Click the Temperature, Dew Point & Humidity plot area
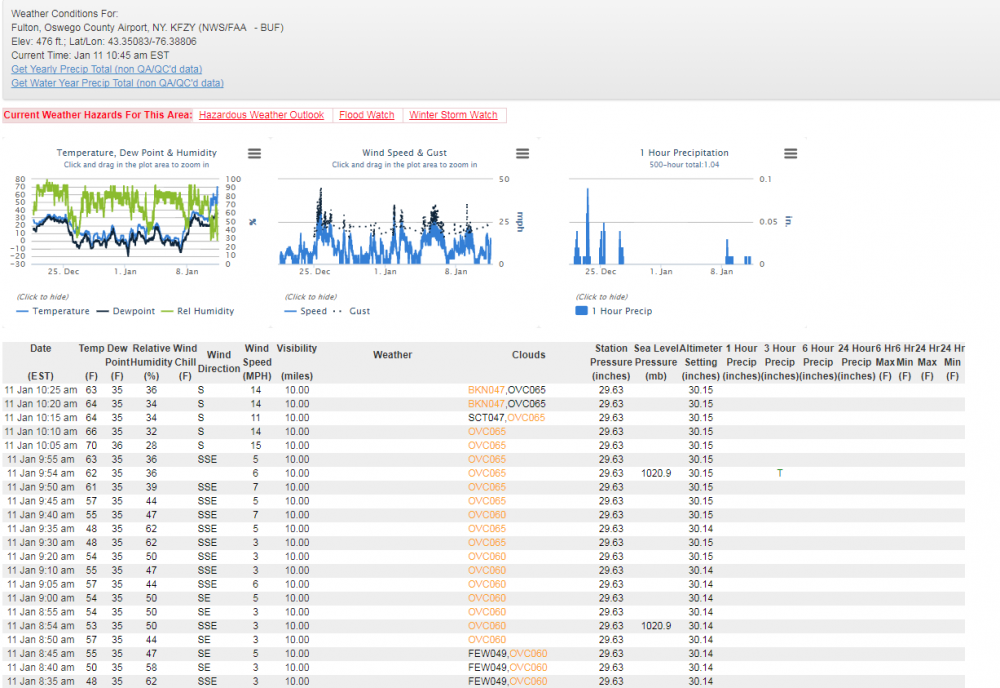Image resolution: width=1000 pixels, height=688 pixels. point(125,221)
